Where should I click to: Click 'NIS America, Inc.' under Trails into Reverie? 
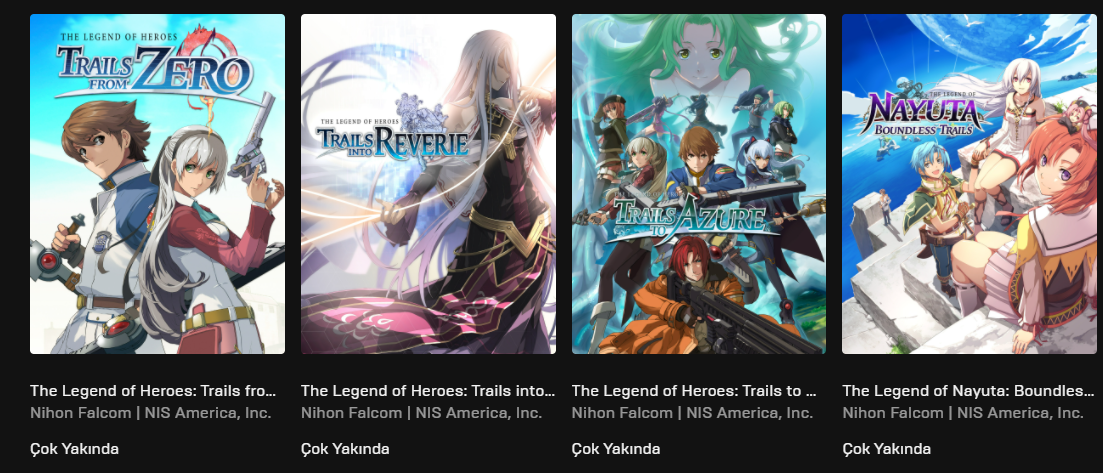[478, 413]
